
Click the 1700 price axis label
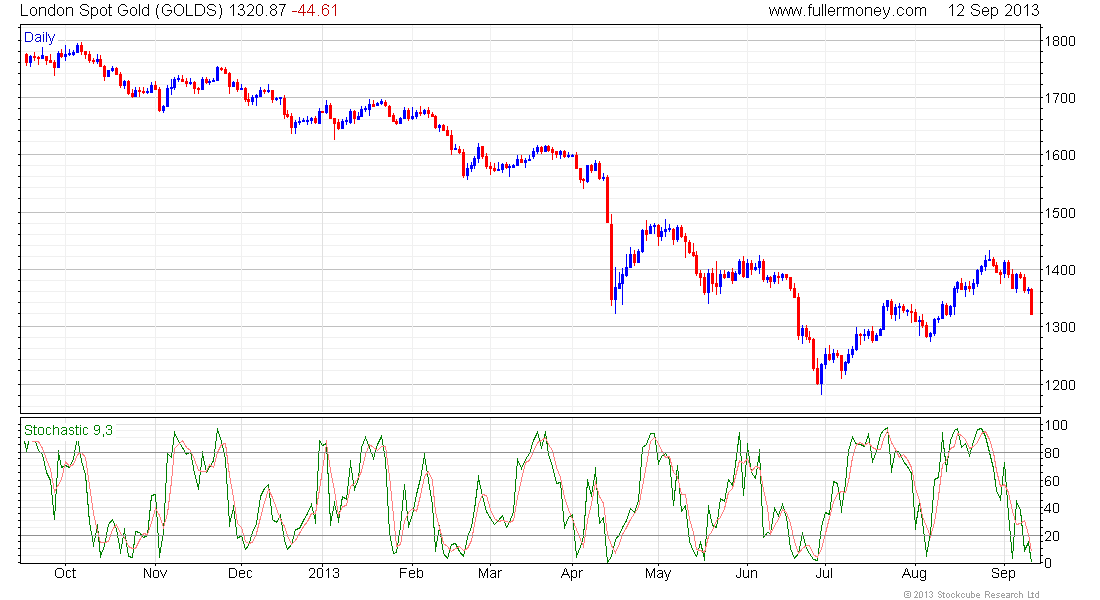click(x=1060, y=98)
